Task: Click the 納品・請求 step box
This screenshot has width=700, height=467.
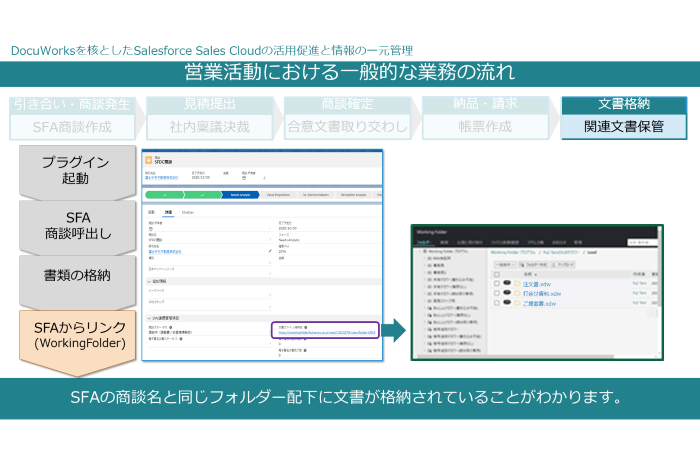Action: 485,118
